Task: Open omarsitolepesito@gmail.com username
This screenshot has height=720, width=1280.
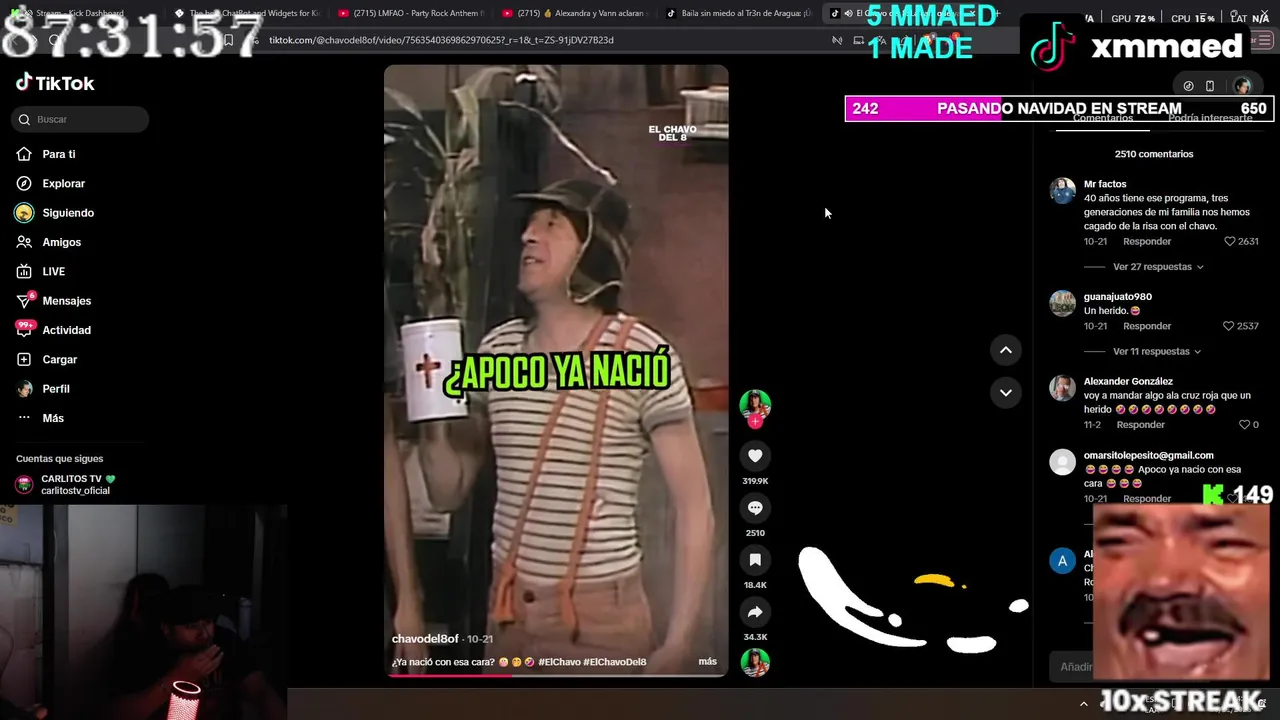Action: click(x=1149, y=455)
